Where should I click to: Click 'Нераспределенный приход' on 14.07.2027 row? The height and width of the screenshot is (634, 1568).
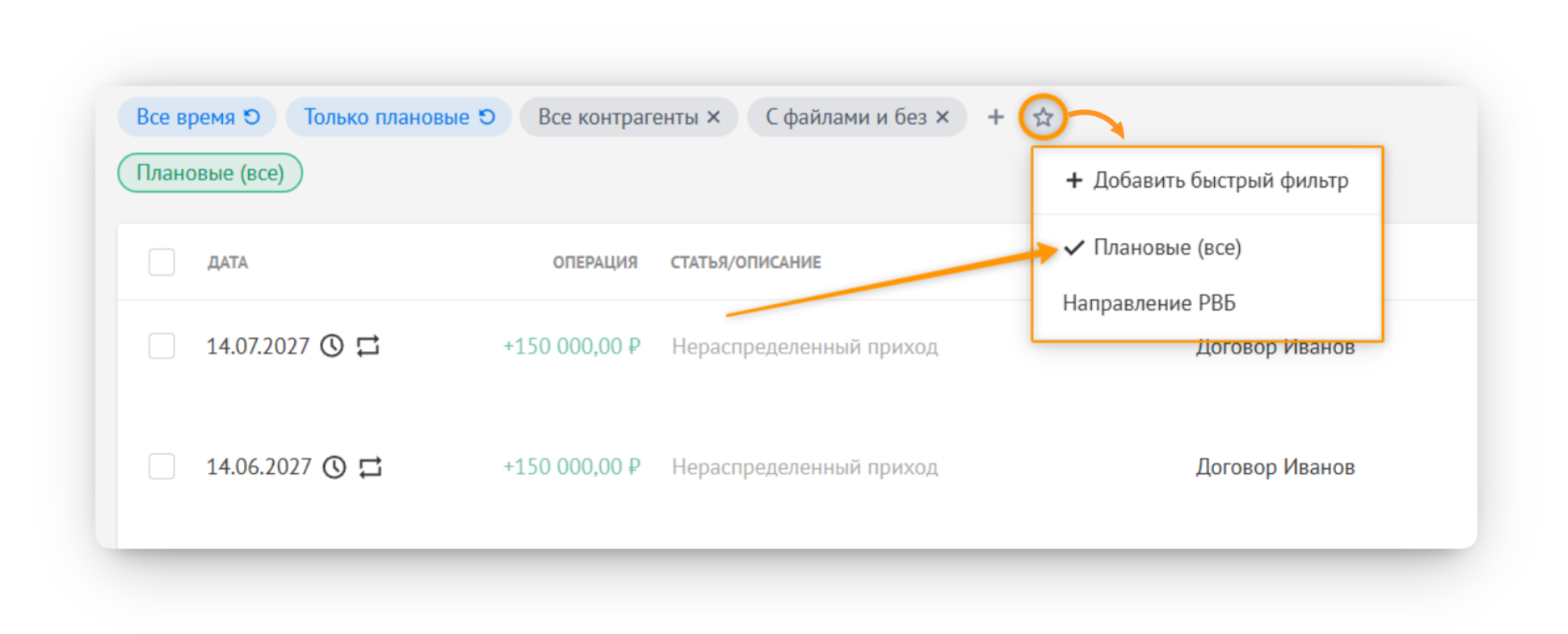[805, 346]
